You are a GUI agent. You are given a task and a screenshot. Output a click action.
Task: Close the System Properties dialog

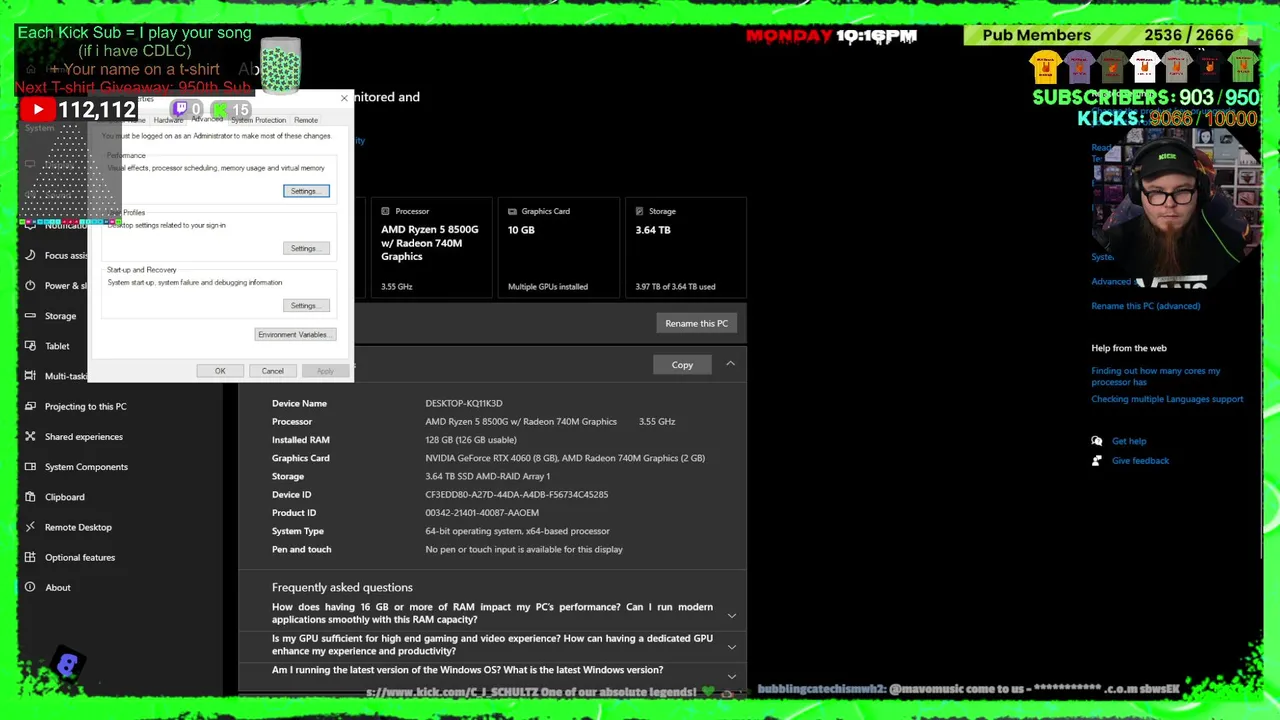pos(344,98)
